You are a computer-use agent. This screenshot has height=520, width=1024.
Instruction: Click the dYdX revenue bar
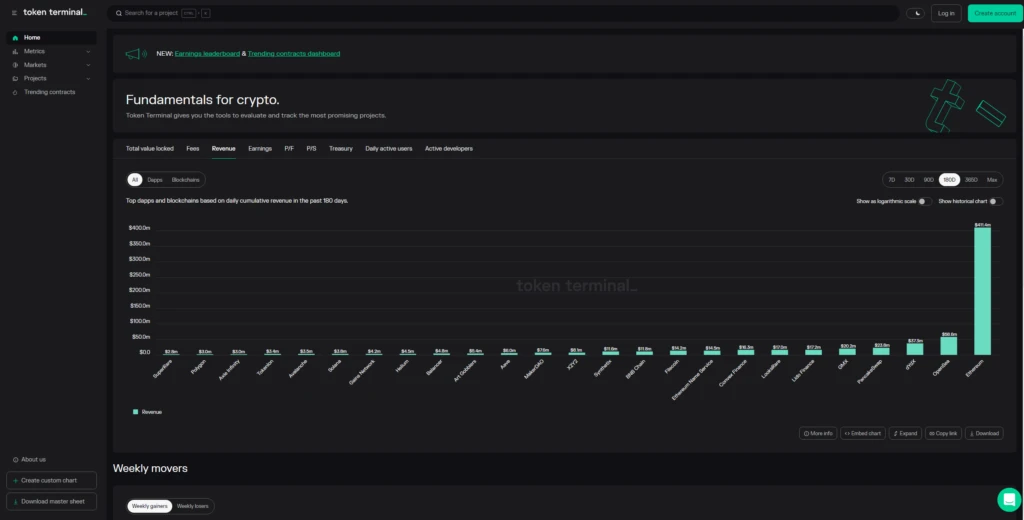tap(915, 349)
